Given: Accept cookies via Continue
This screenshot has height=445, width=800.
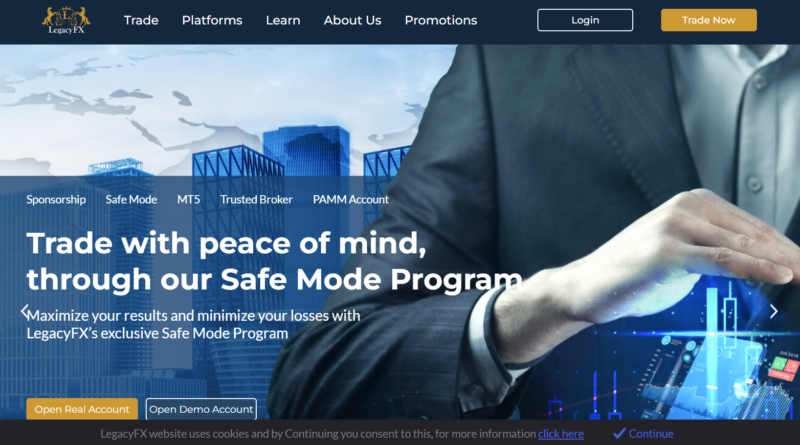Looking at the screenshot, I should pos(643,433).
